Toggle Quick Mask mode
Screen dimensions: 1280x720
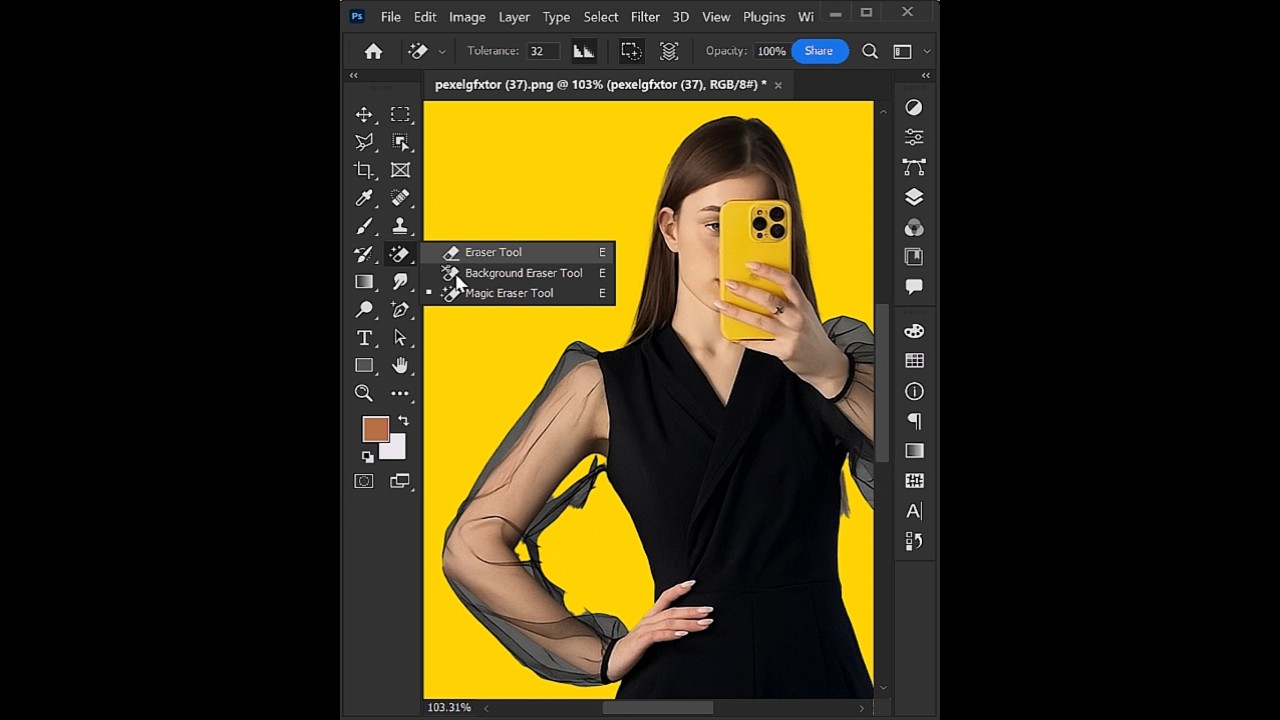click(x=364, y=481)
